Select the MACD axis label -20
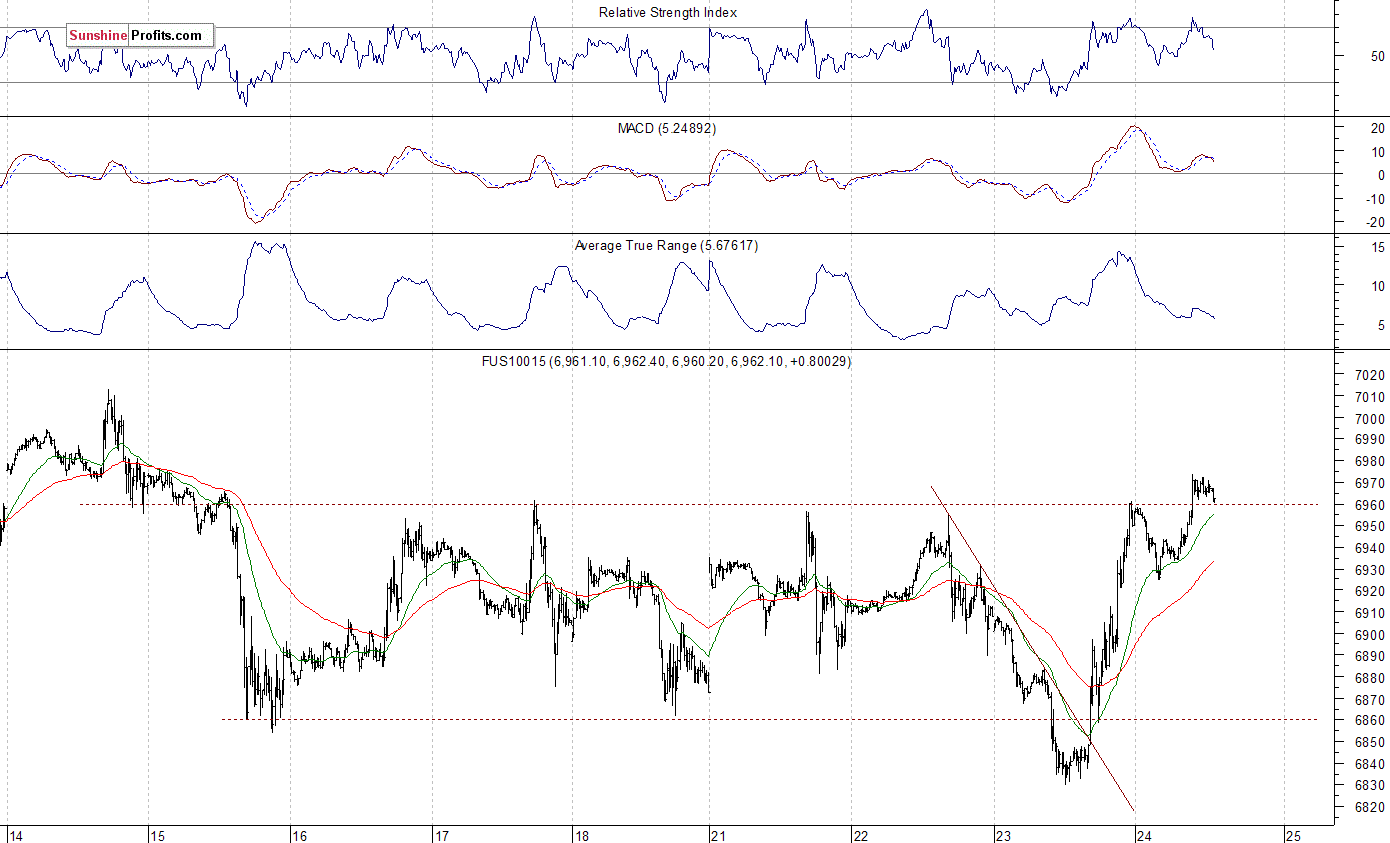This screenshot has height=843, width=1390. click(x=1375, y=222)
